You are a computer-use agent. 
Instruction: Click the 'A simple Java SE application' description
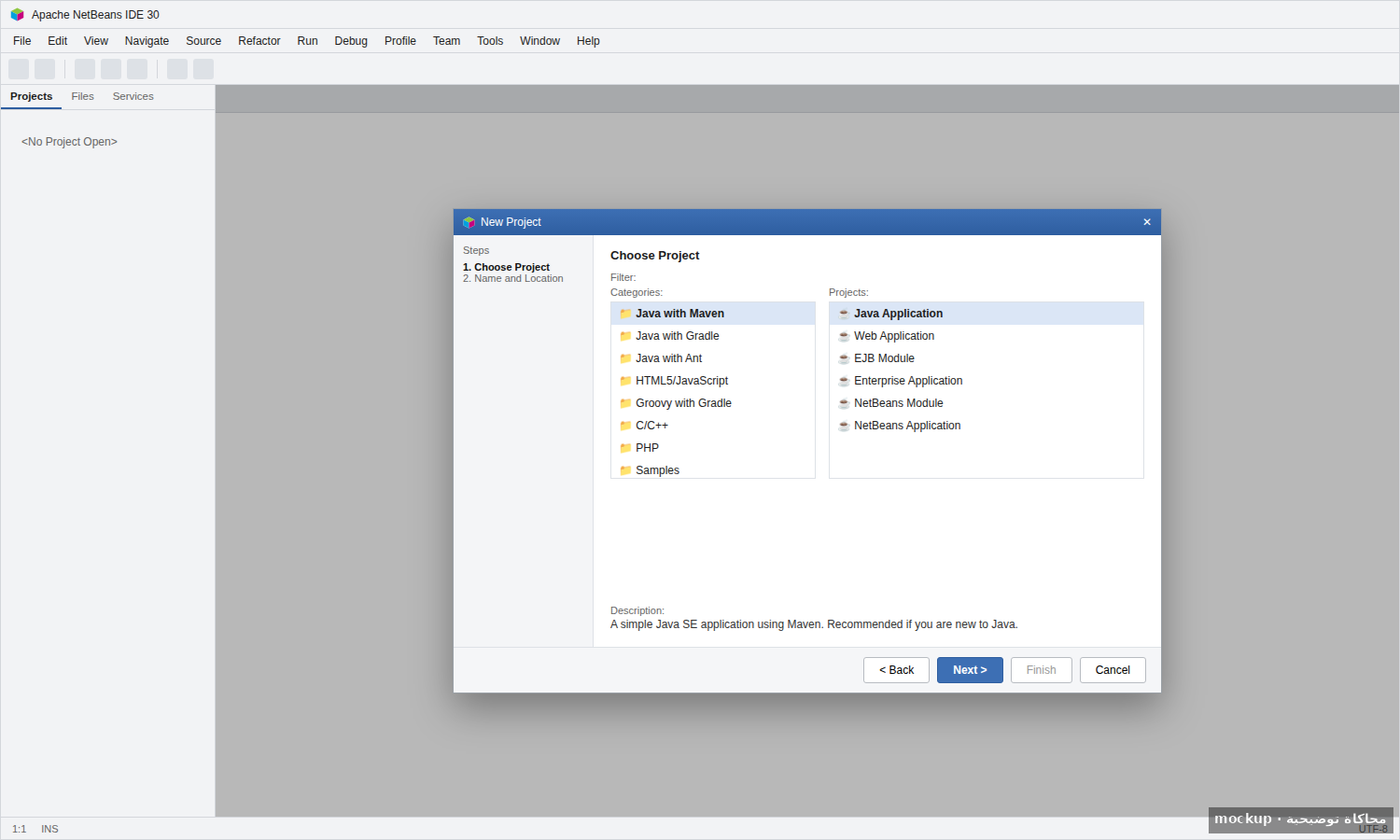click(814, 624)
